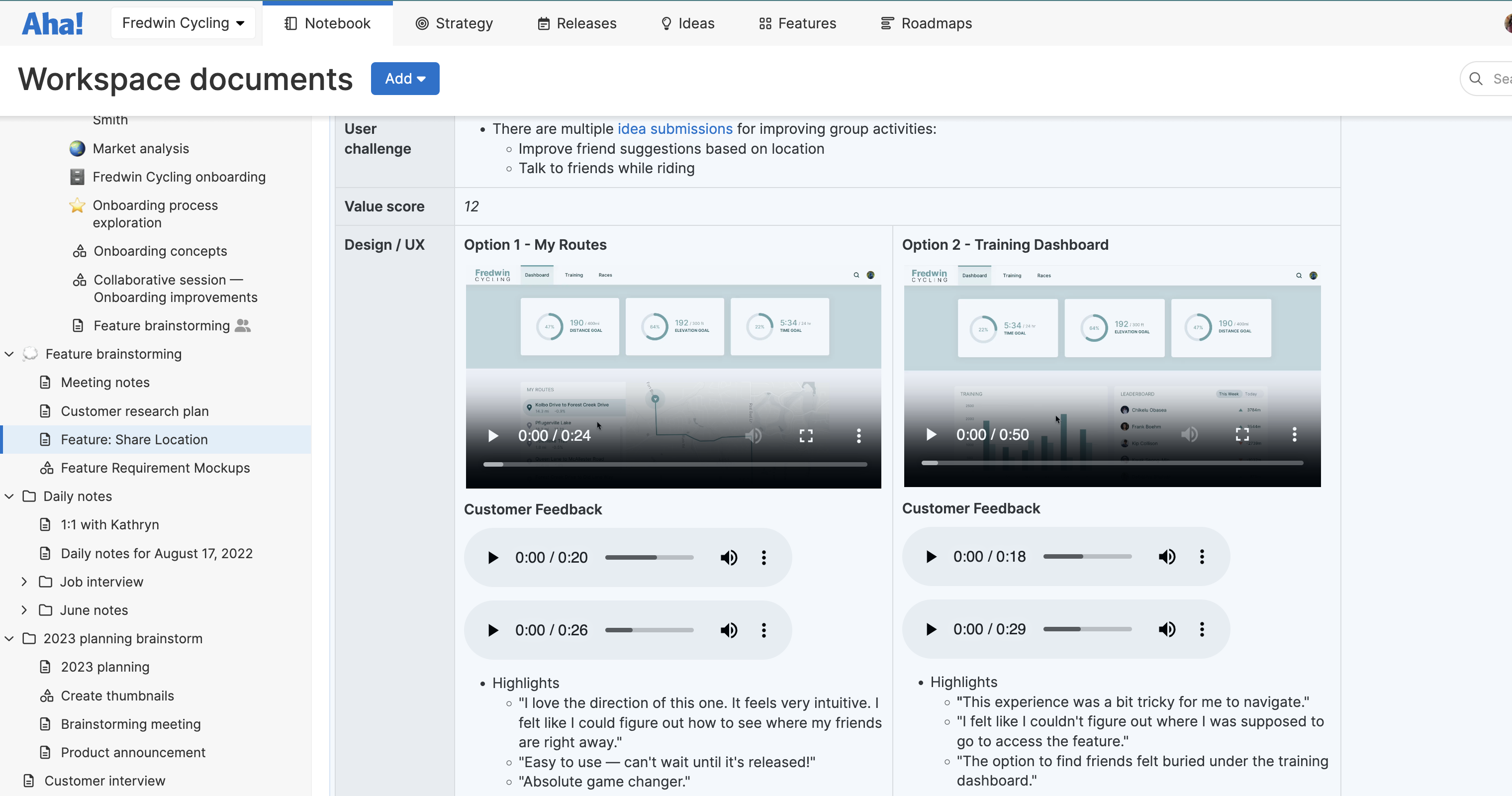Open options menu for 0:29 audio
Screen dimensions: 1512x796
(1202, 629)
